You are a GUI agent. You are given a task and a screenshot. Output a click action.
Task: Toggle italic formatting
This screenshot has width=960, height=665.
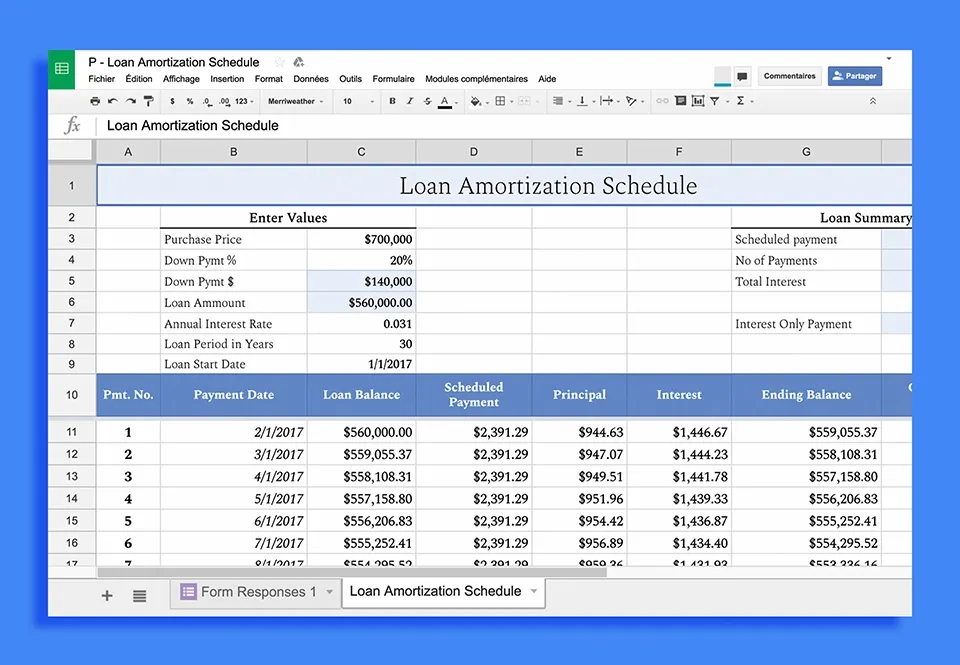(x=409, y=101)
